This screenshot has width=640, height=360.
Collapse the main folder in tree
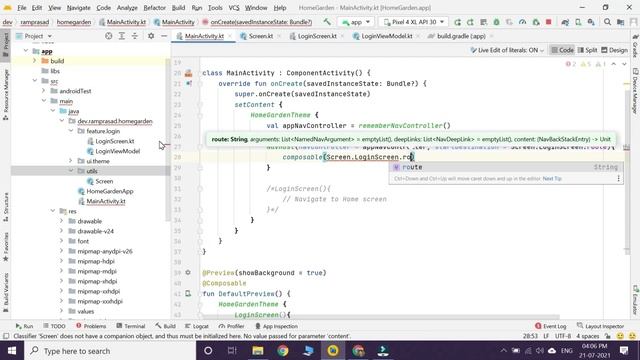coord(44,101)
